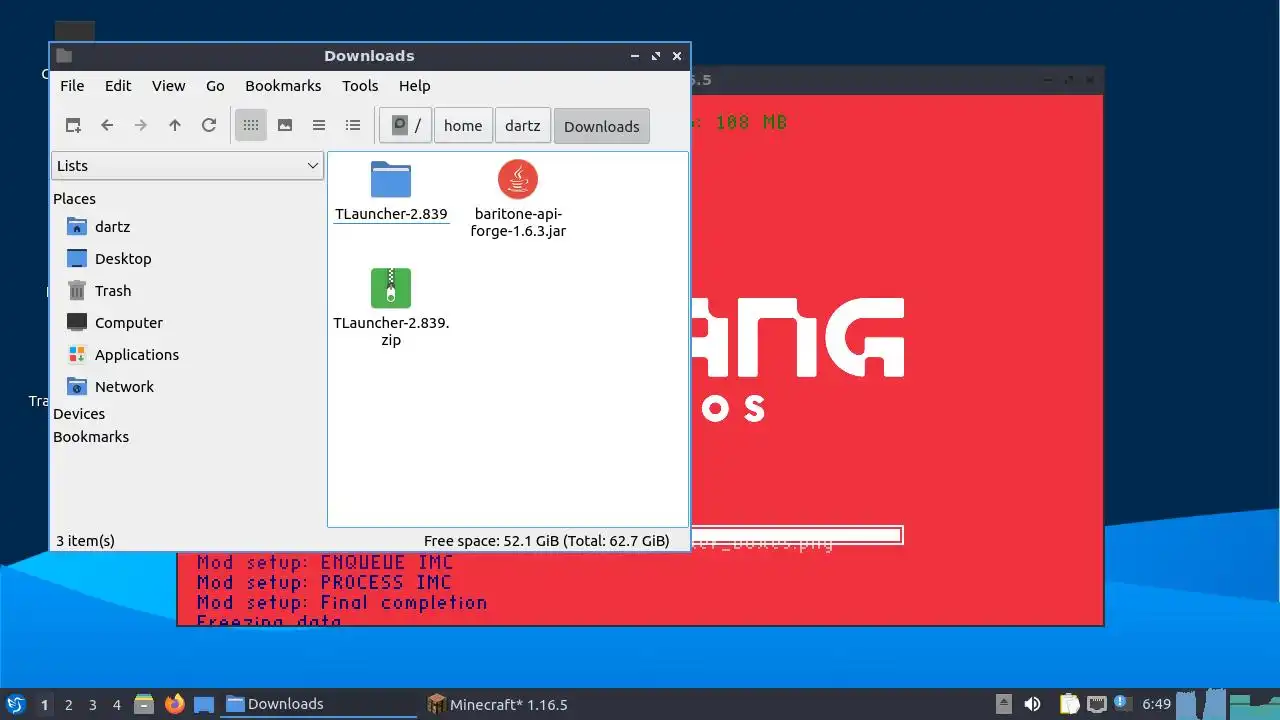Open a new tab with toolbar icon
This screenshot has height=720, width=1280.
click(73, 125)
